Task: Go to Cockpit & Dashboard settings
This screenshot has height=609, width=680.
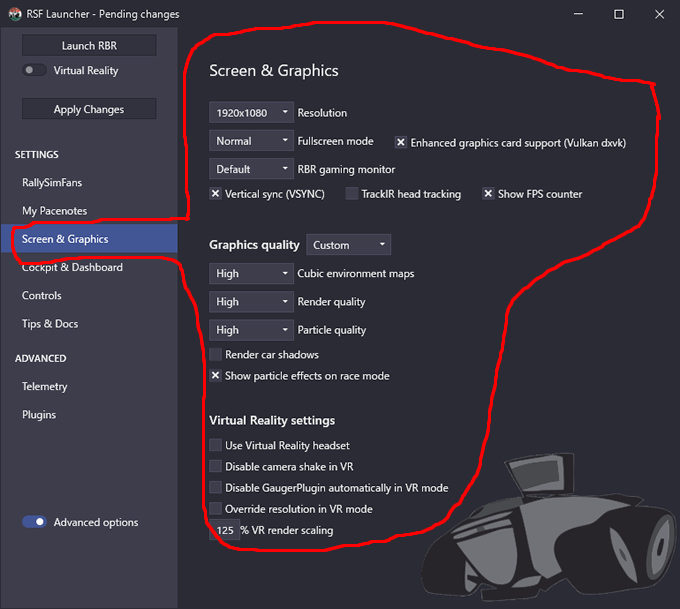Action: [72, 267]
